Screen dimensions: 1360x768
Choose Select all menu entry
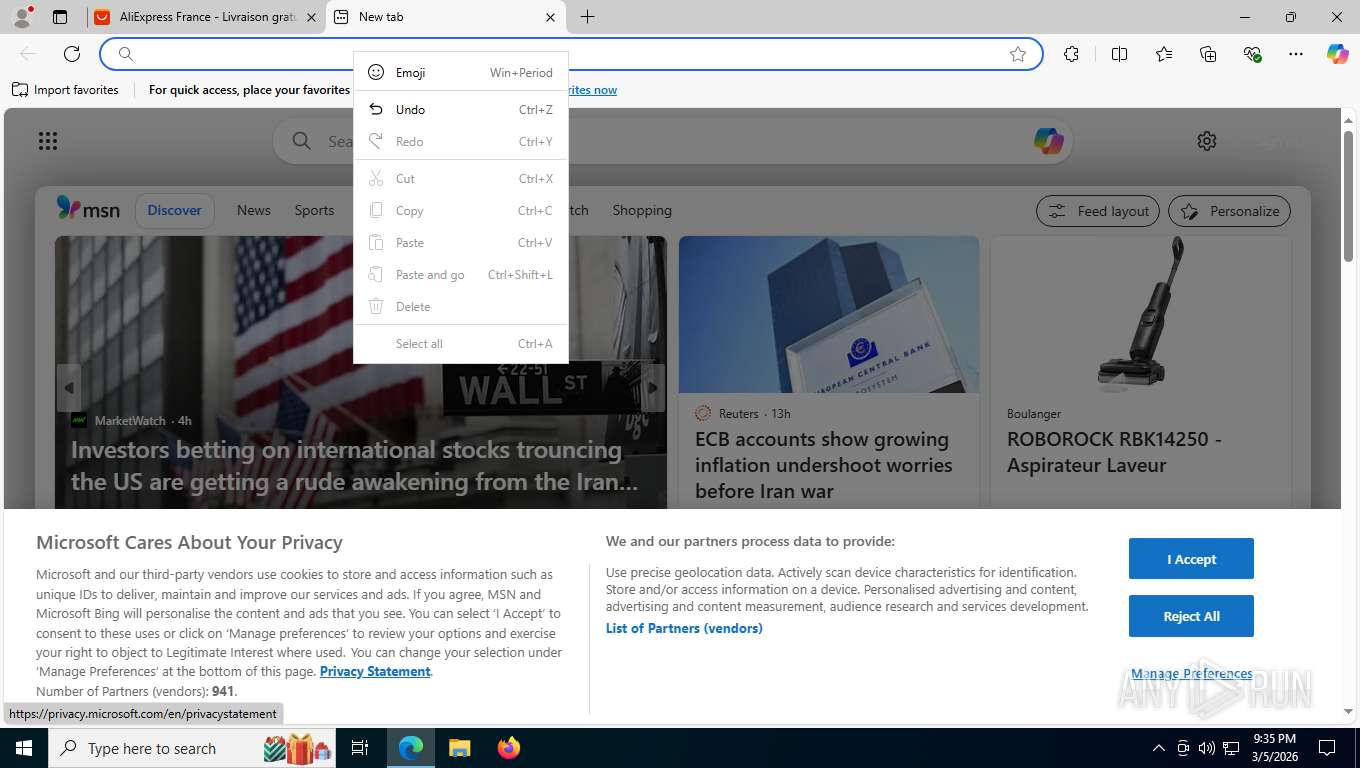461,344
